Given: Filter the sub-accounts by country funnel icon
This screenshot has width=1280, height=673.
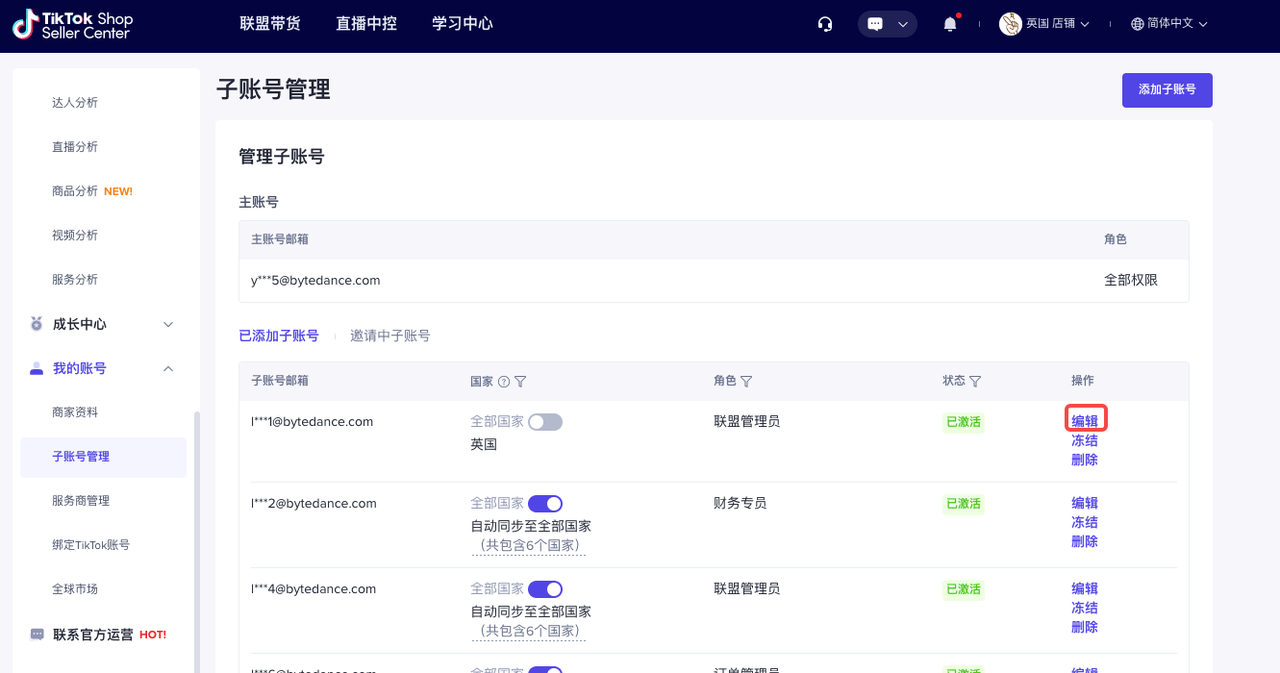Looking at the screenshot, I should click(x=520, y=381).
